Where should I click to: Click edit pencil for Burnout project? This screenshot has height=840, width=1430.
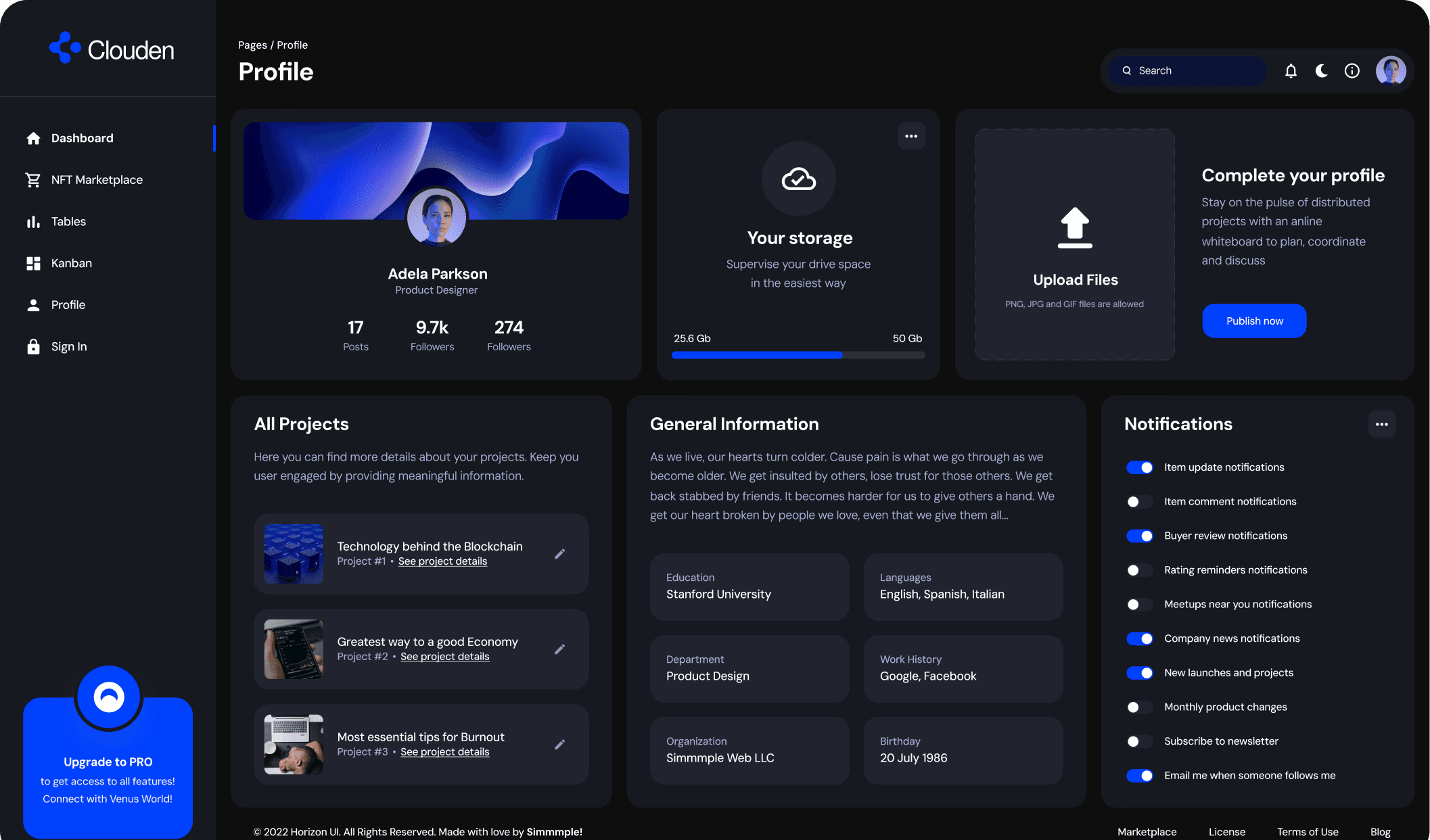559,745
